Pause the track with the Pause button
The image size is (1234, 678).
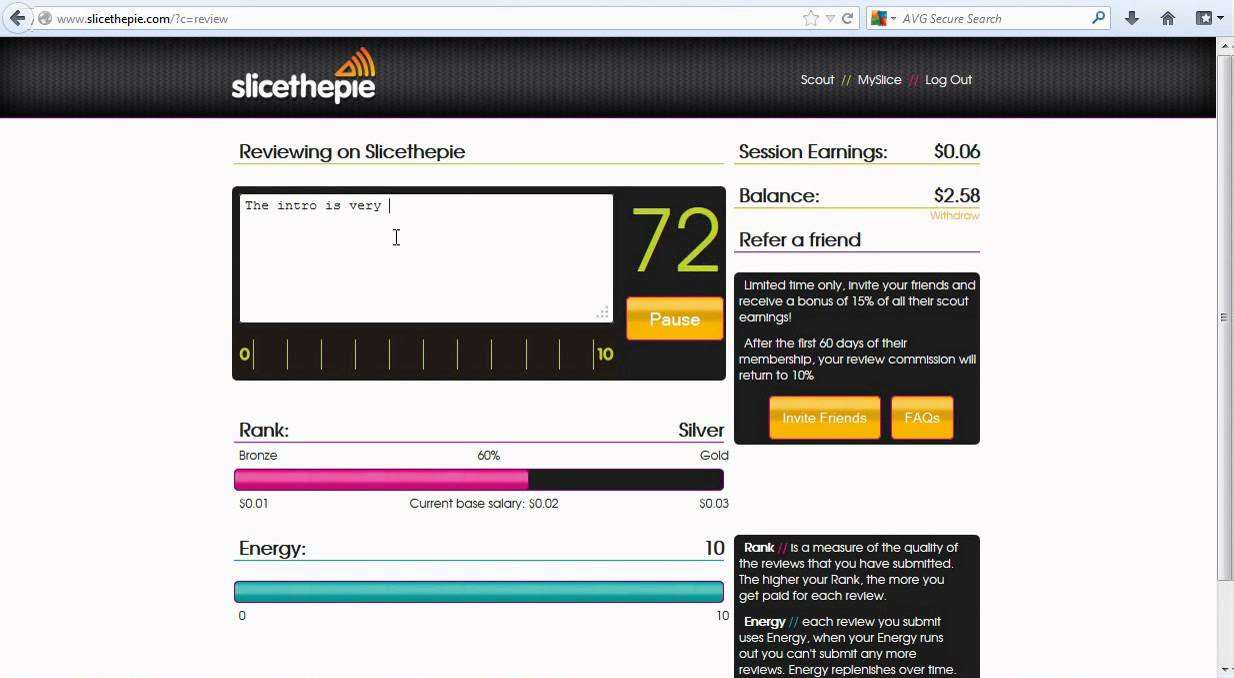tap(675, 319)
